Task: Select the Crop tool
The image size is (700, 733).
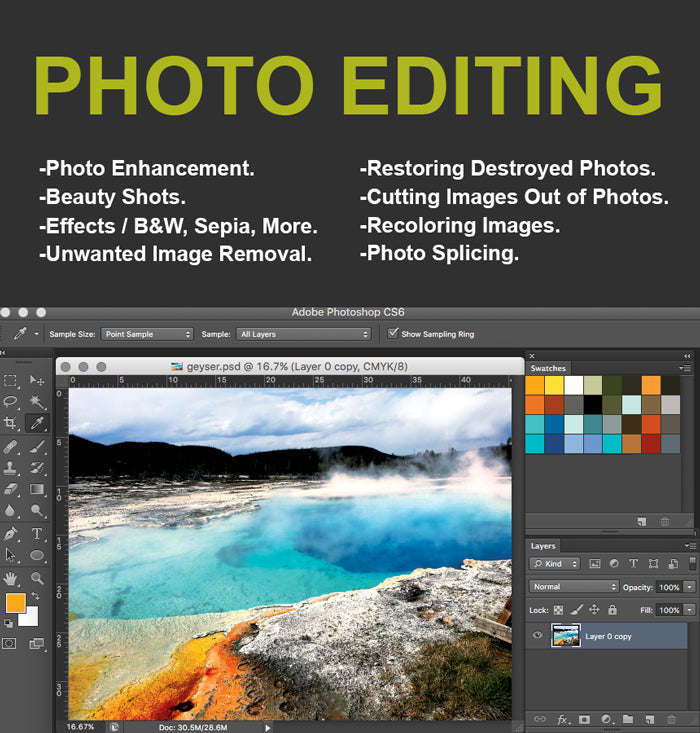Action: click(x=11, y=423)
